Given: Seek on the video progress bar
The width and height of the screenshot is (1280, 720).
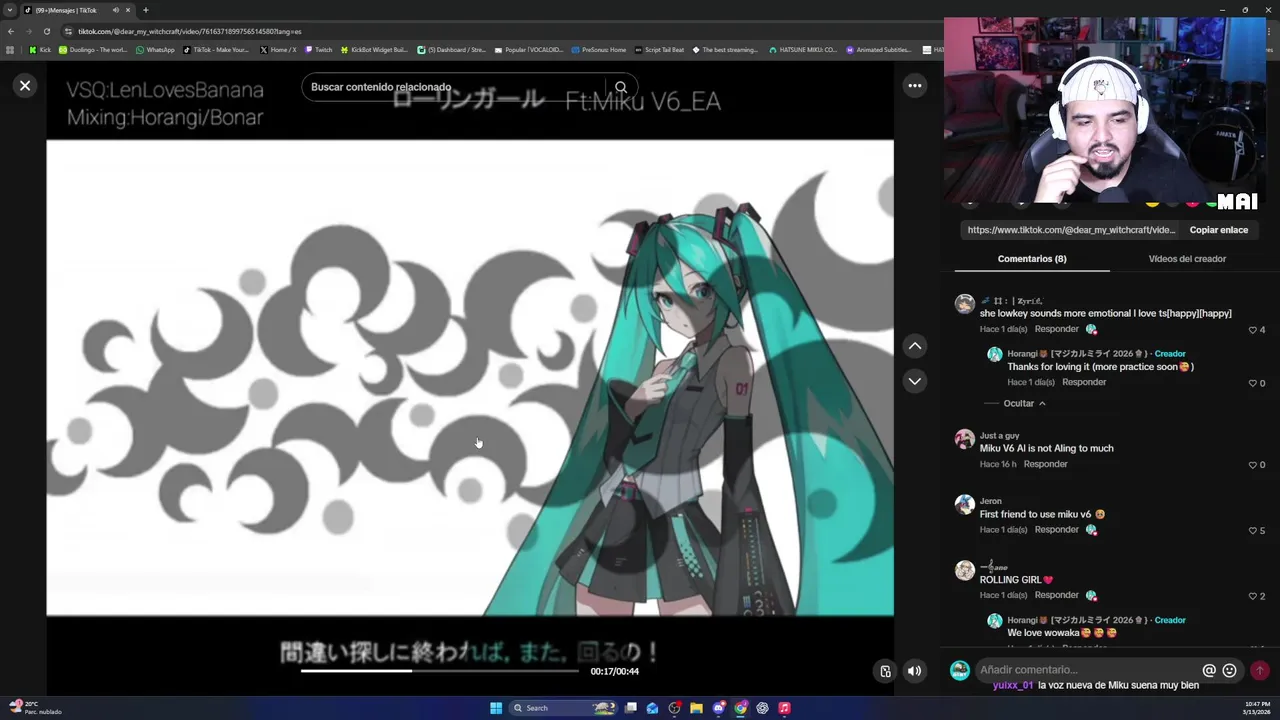Looking at the screenshot, I should click(440, 671).
